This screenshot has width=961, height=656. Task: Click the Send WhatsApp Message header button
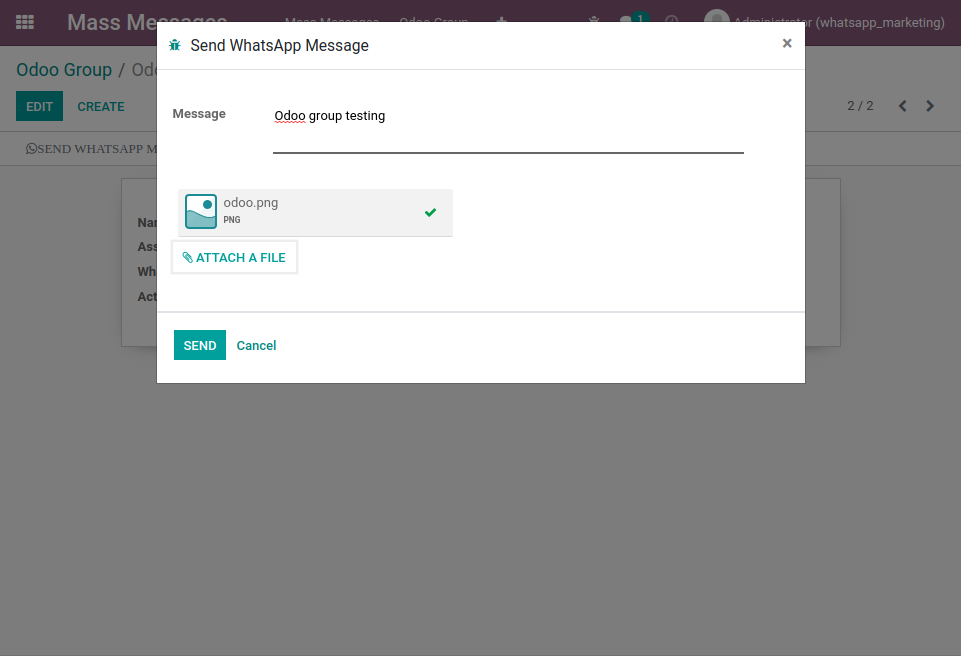point(91,149)
